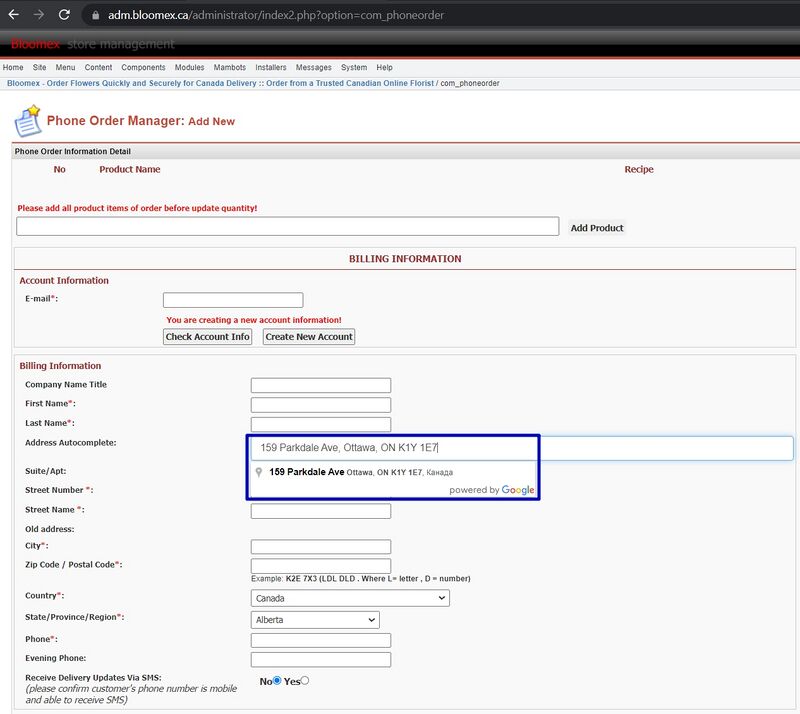The image size is (800, 714).
Task: Click the Account Information heading
Action: 64,280
